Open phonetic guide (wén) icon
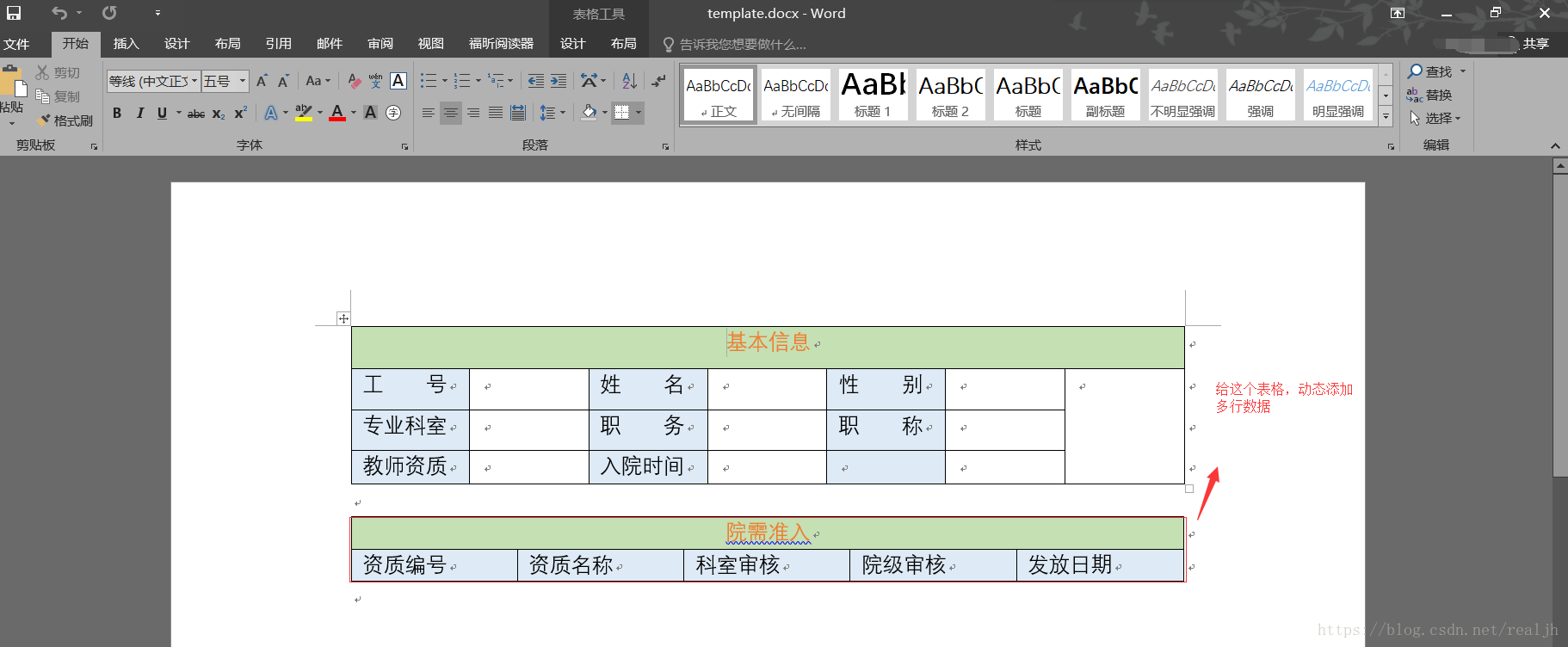1568x647 pixels. coord(376,81)
